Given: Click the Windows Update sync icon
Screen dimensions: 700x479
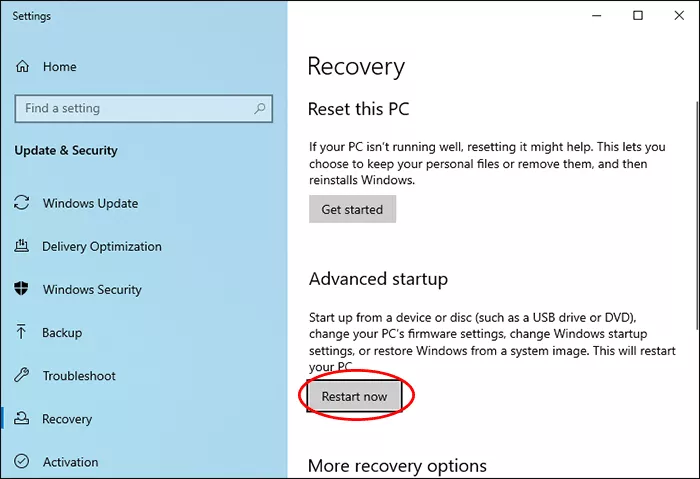Looking at the screenshot, I should click(x=22, y=203).
